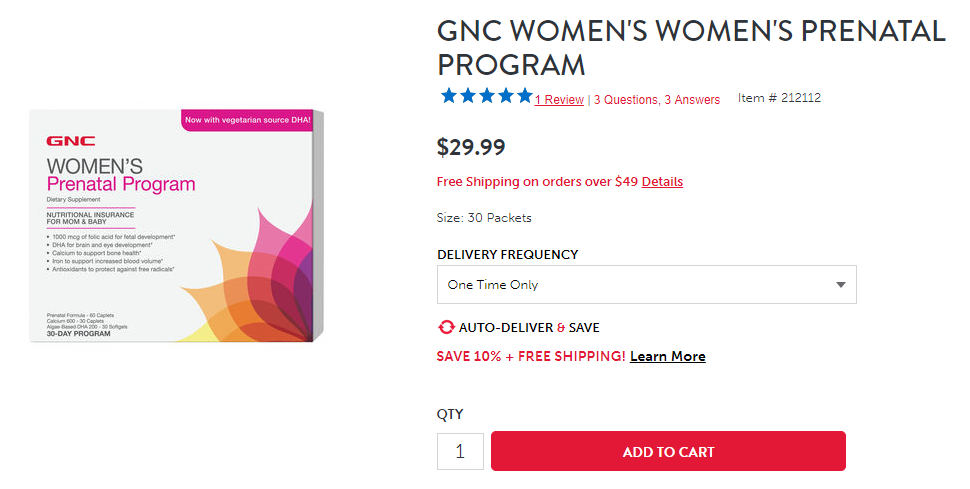
Task: Open the 3 Questions, 3 Answers link
Action: [657, 100]
